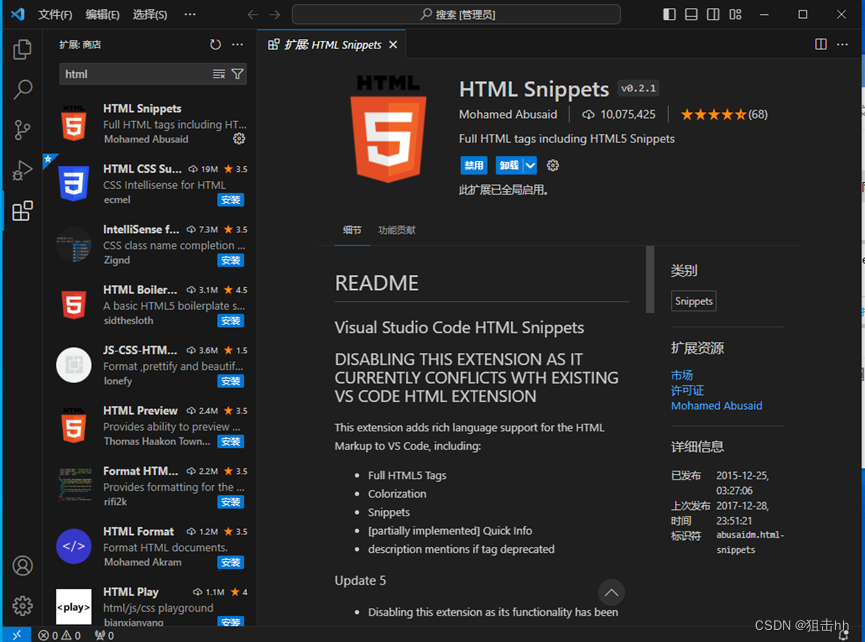Open the Accounts menu icon
Image resolution: width=865 pixels, height=642 pixels.
click(23, 566)
